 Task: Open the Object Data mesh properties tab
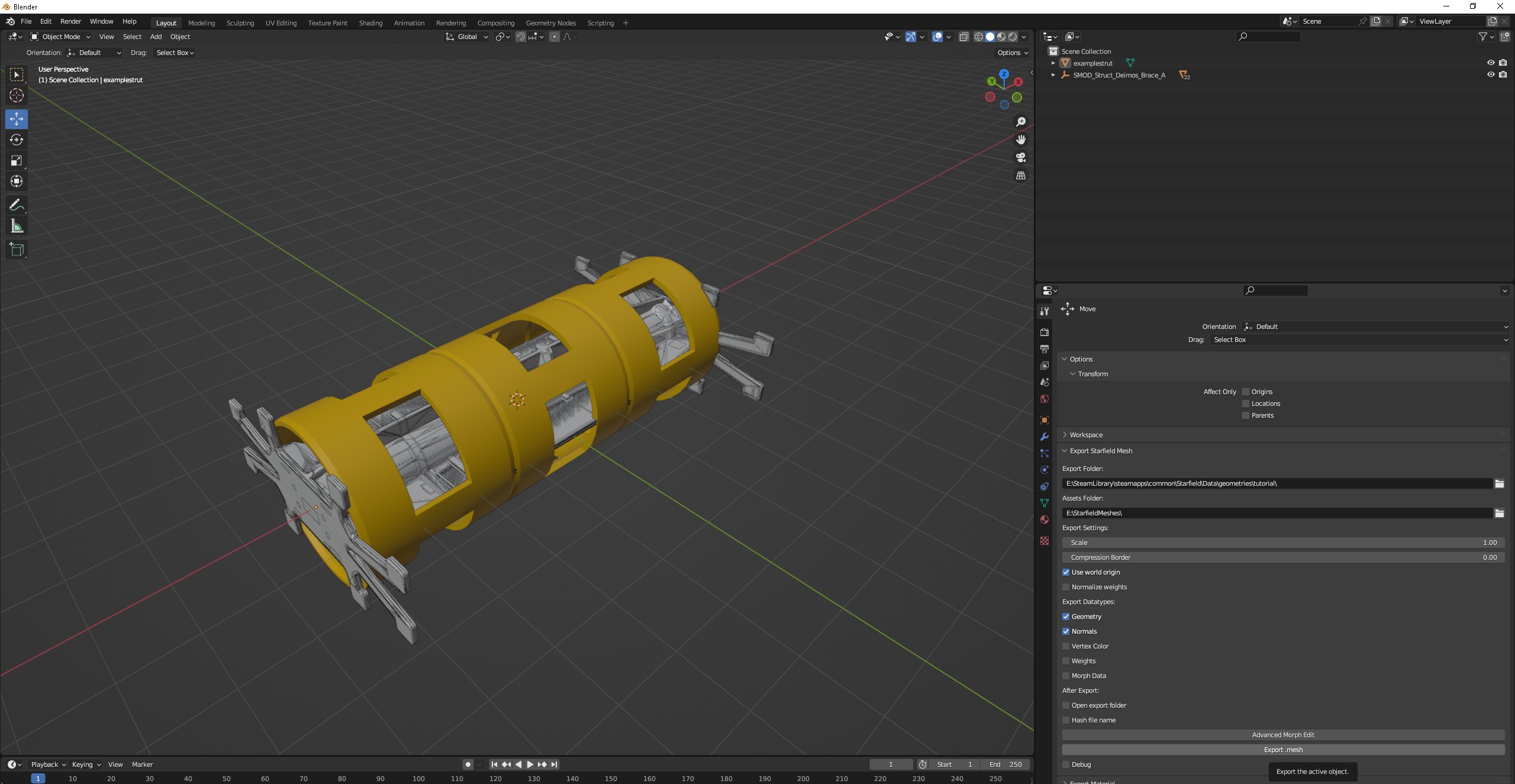pyautogui.click(x=1045, y=503)
